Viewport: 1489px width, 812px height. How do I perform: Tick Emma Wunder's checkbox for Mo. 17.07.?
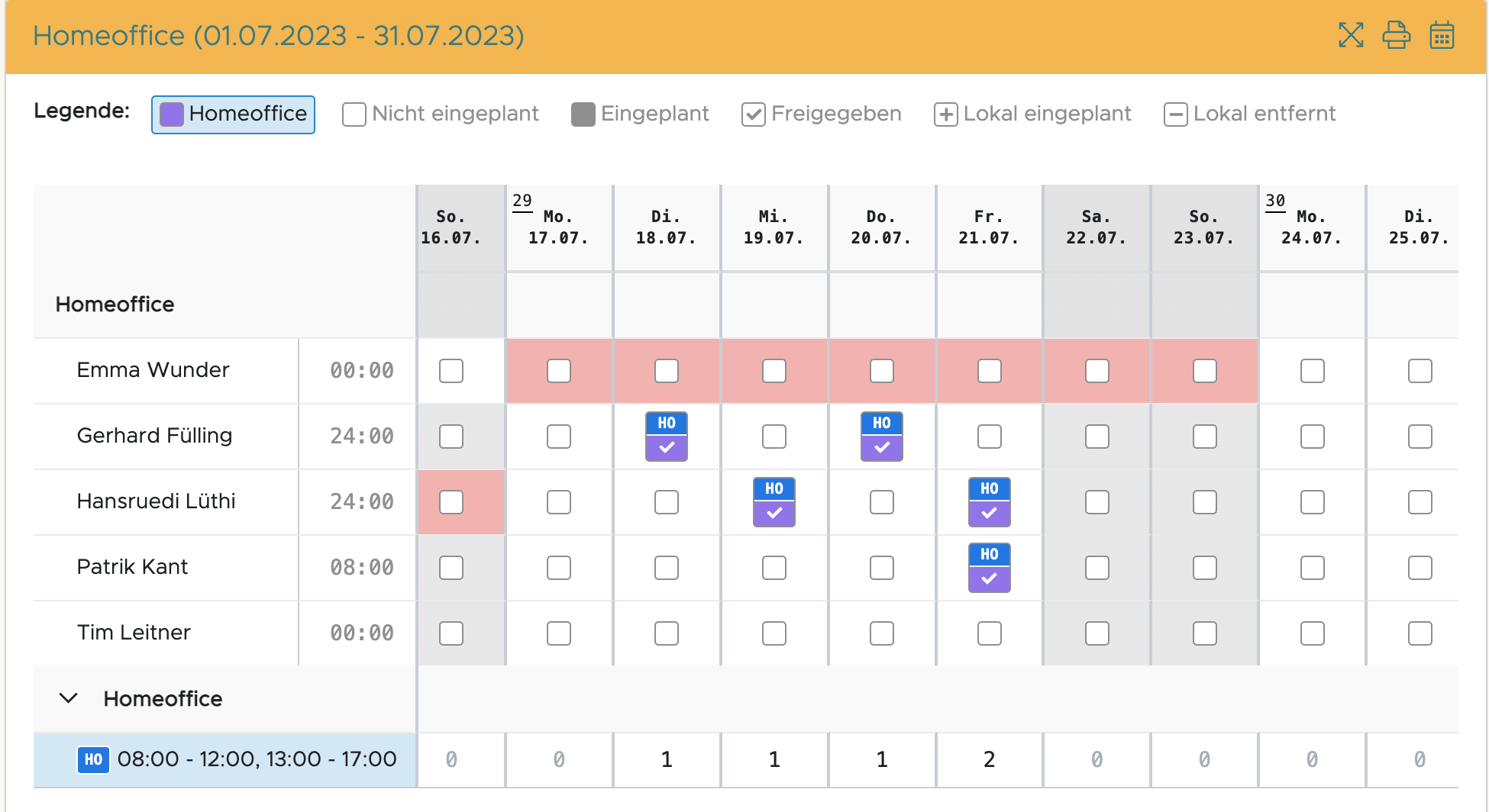(559, 372)
